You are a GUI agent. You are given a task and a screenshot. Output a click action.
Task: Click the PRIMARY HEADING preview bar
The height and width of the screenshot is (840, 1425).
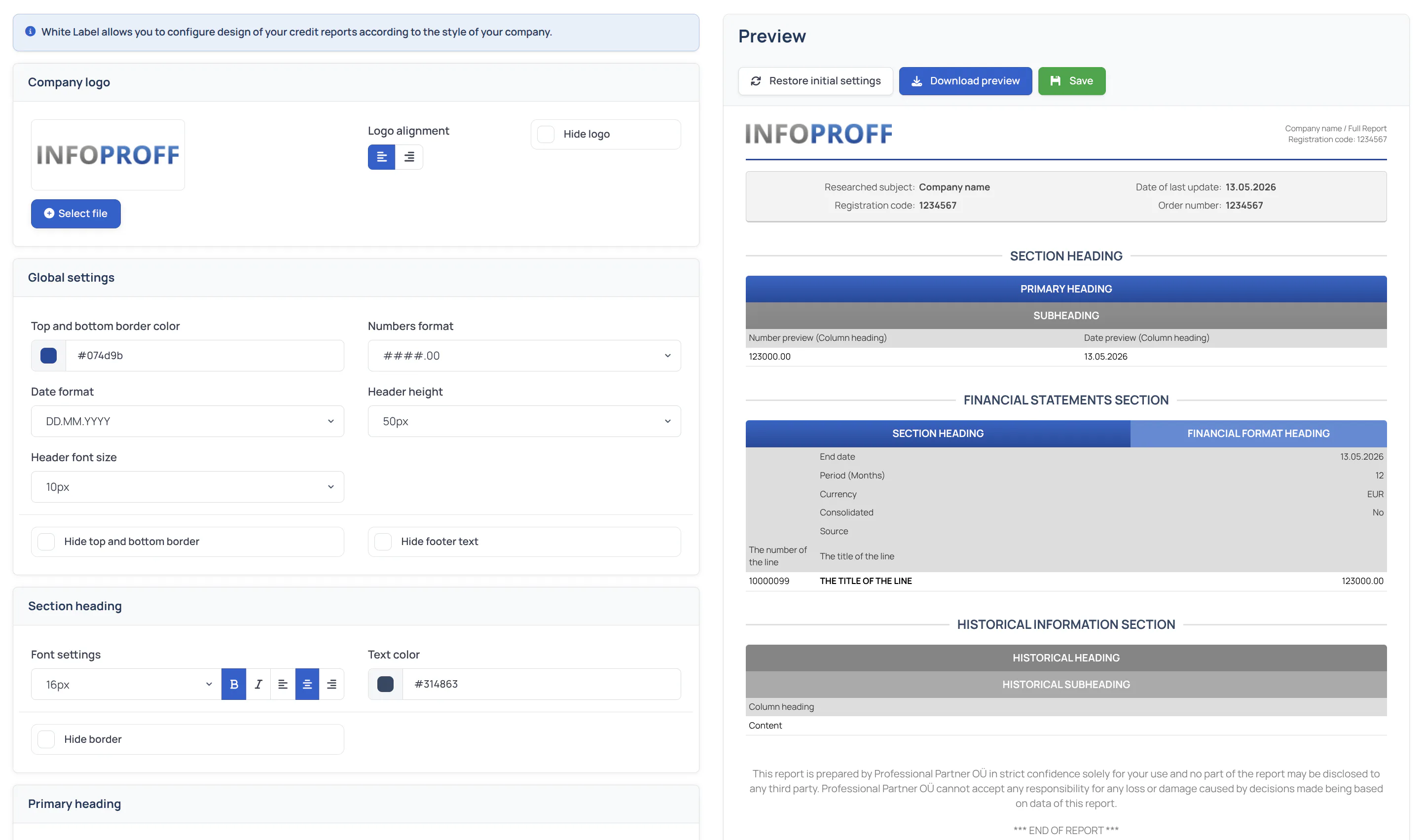(x=1065, y=289)
